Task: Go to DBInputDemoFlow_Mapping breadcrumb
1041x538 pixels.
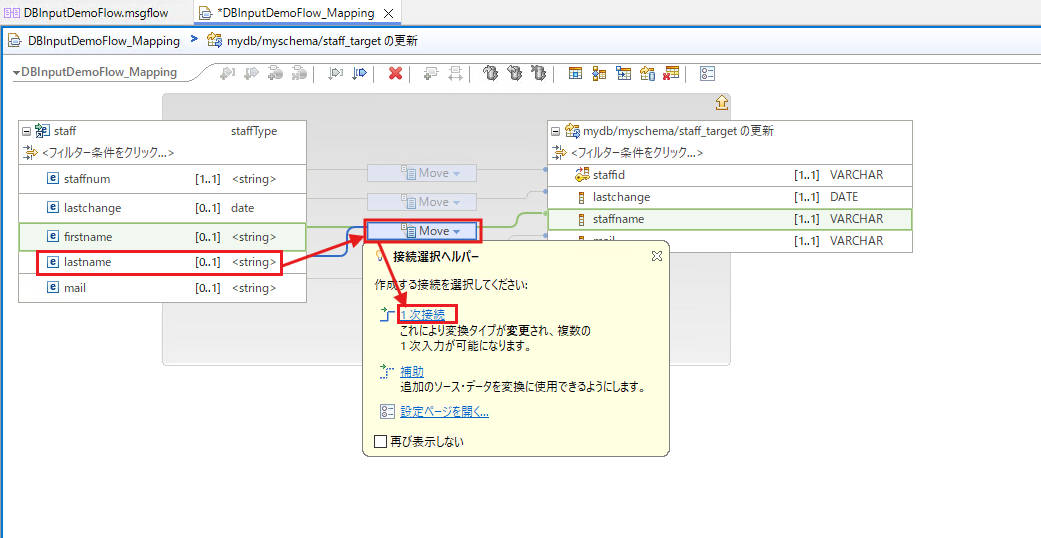Action: 104,41
